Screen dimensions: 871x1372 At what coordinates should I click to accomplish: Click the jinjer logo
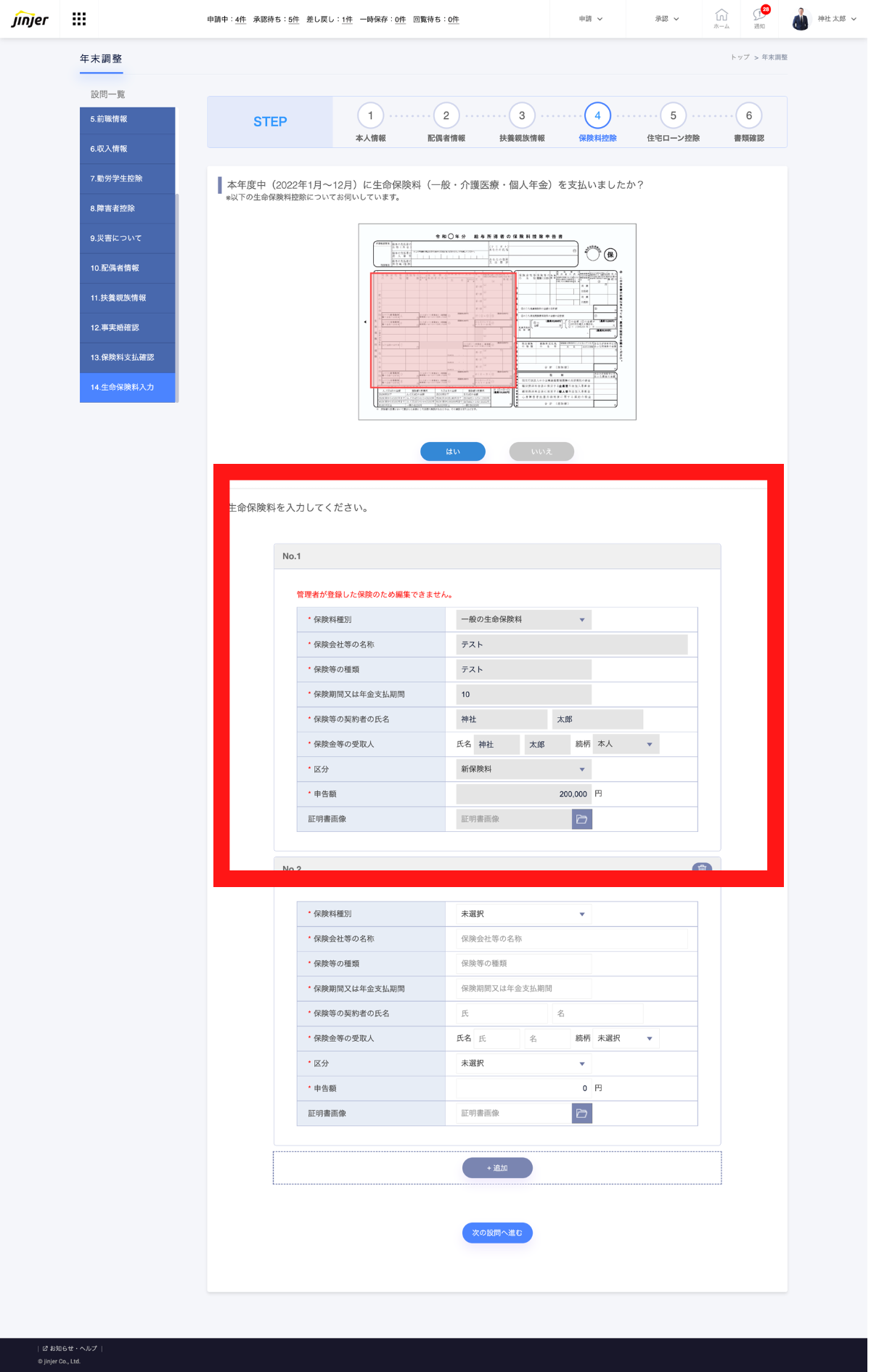[30, 19]
